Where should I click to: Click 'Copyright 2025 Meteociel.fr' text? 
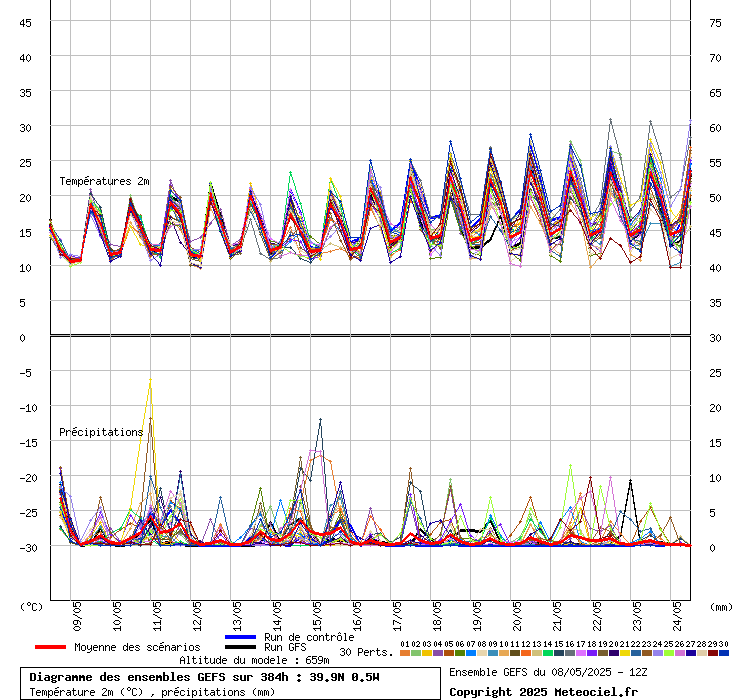point(543,692)
